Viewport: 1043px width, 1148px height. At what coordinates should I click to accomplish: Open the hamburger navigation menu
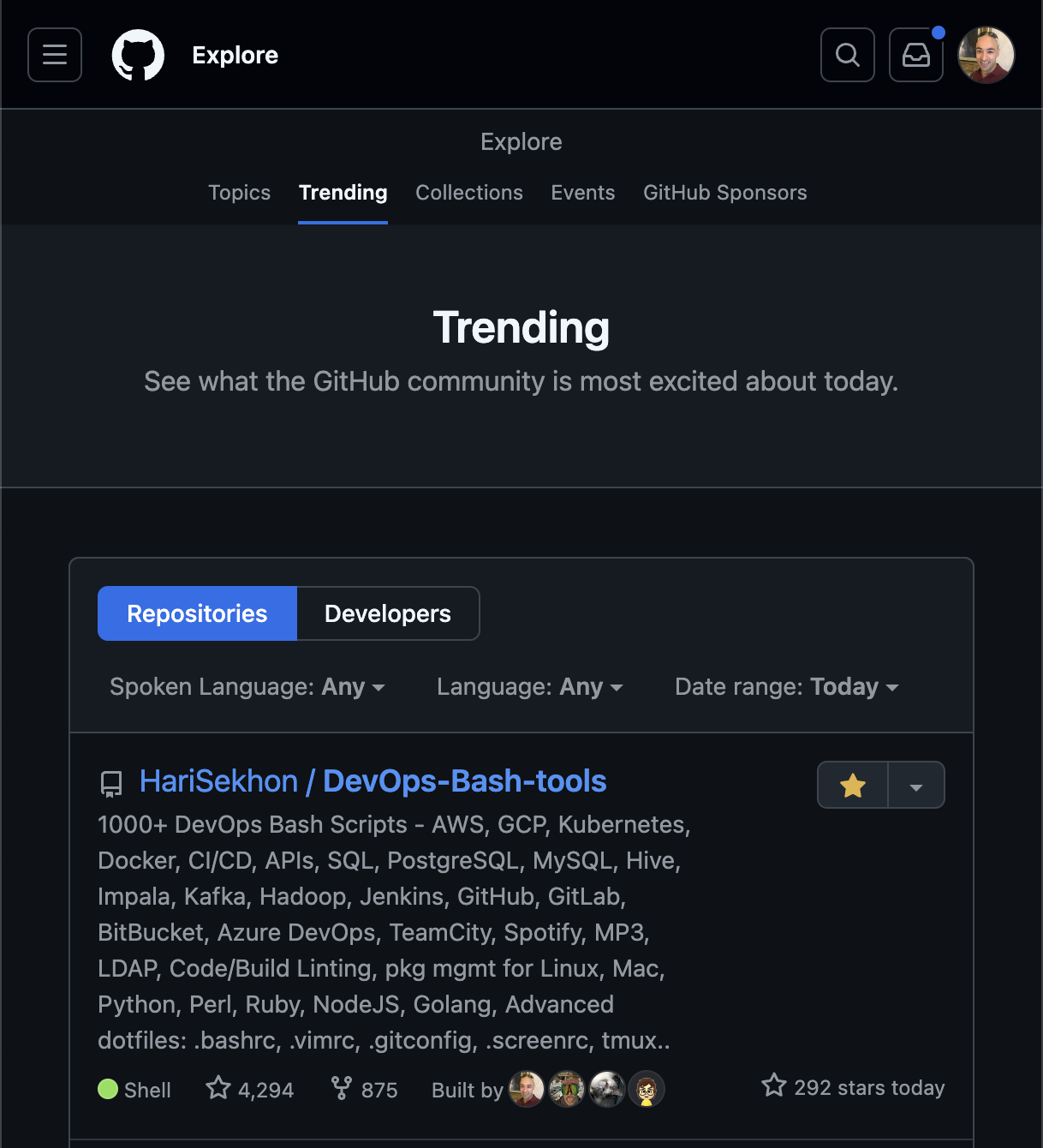(x=54, y=54)
